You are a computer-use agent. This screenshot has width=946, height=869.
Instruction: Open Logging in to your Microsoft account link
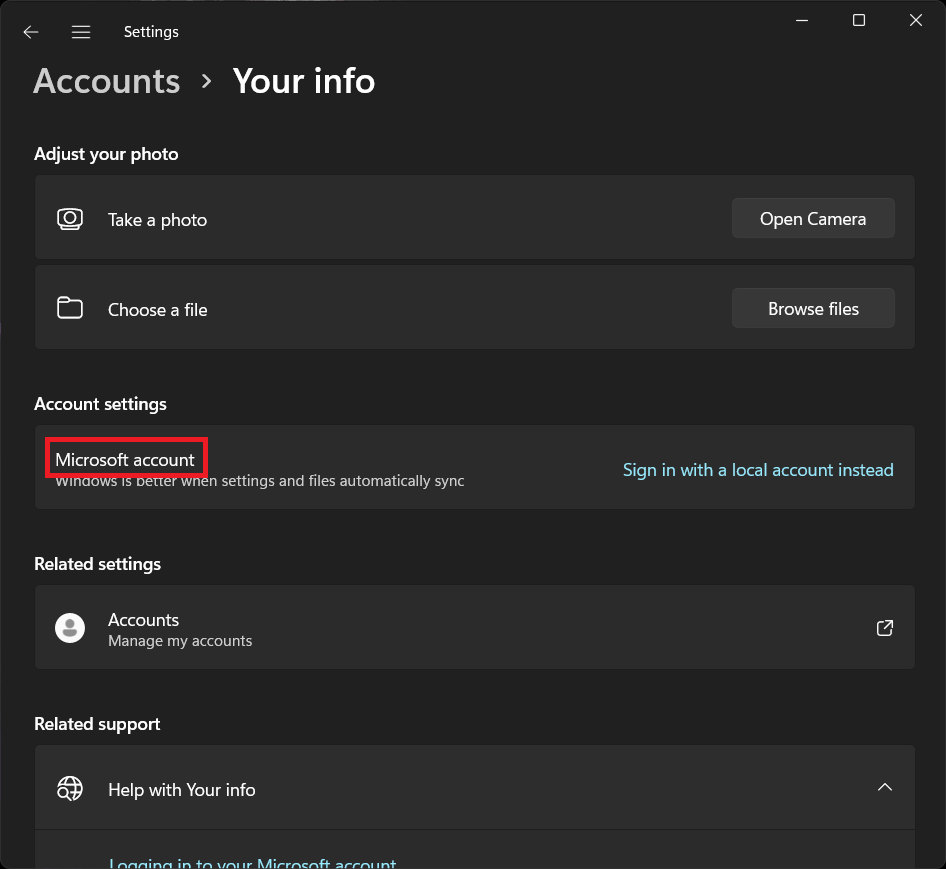click(252, 863)
